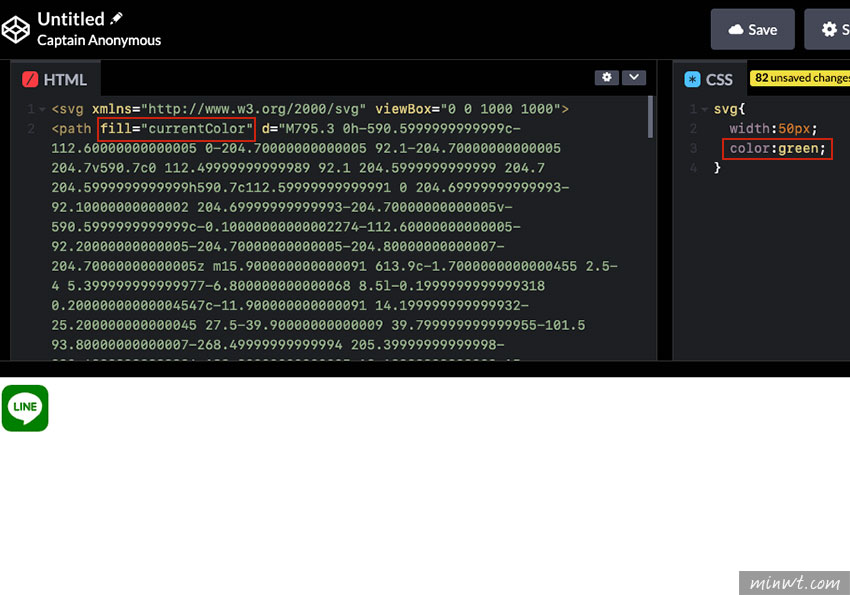Save the pen with Save button

(x=752, y=29)
